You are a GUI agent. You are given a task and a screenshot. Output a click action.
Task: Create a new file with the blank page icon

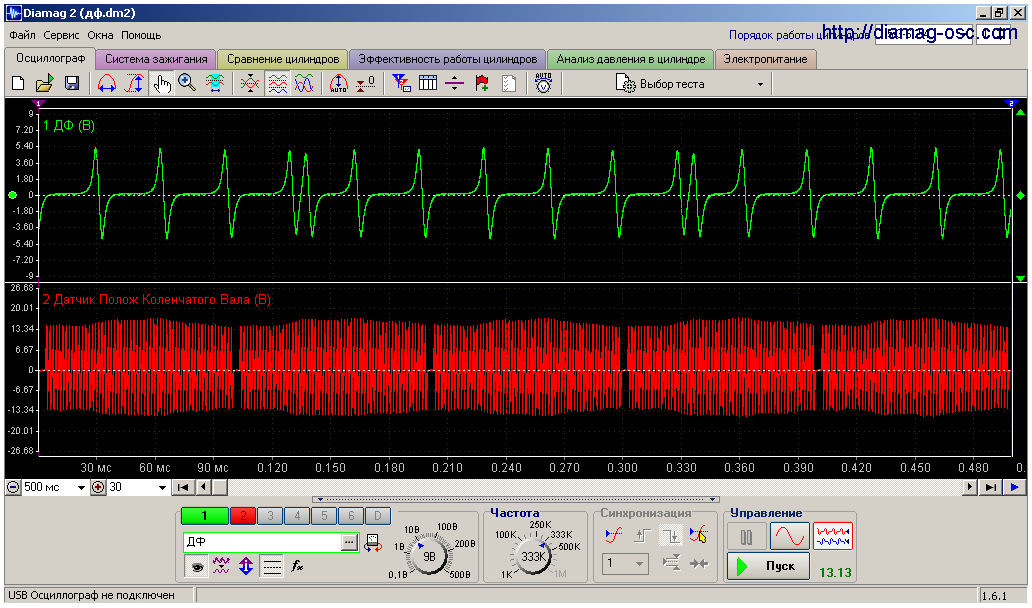pyautogui.click(x=18, y=84)
